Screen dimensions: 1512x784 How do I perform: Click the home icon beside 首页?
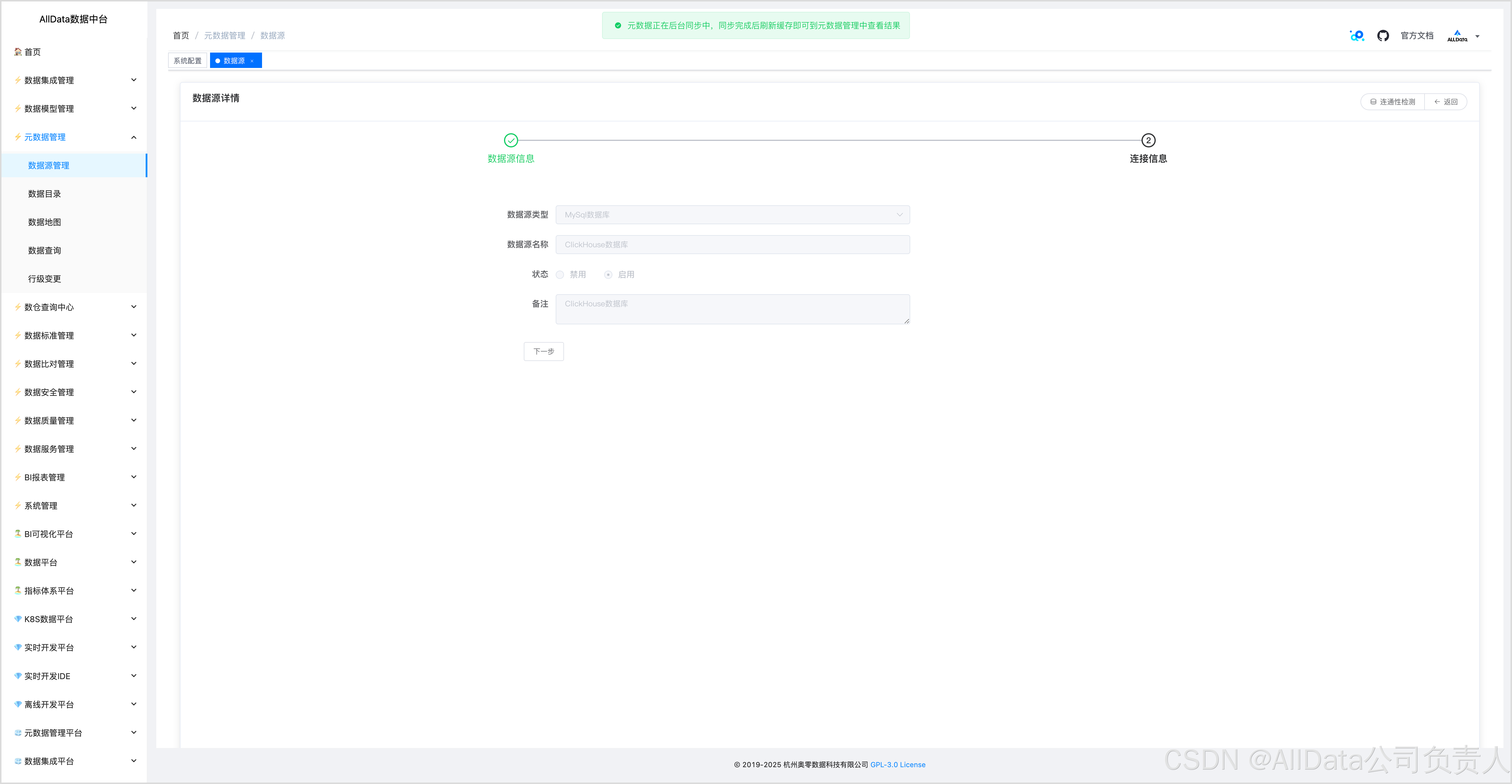(18, 52)
